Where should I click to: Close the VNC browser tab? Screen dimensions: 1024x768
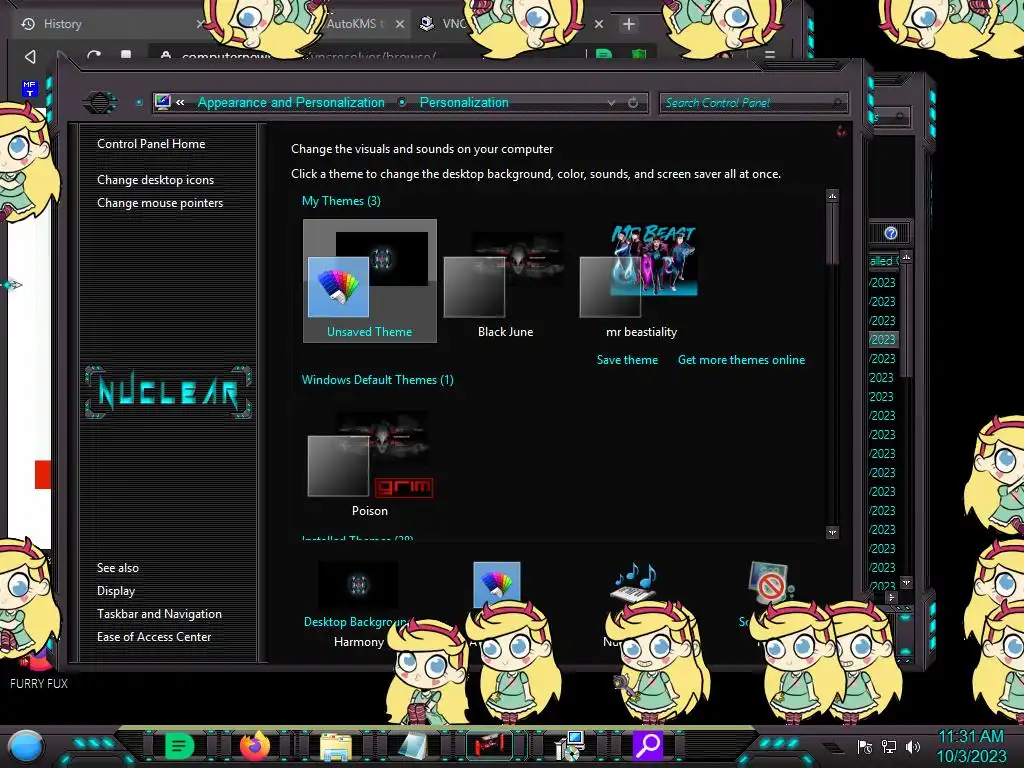click(598, 24)
